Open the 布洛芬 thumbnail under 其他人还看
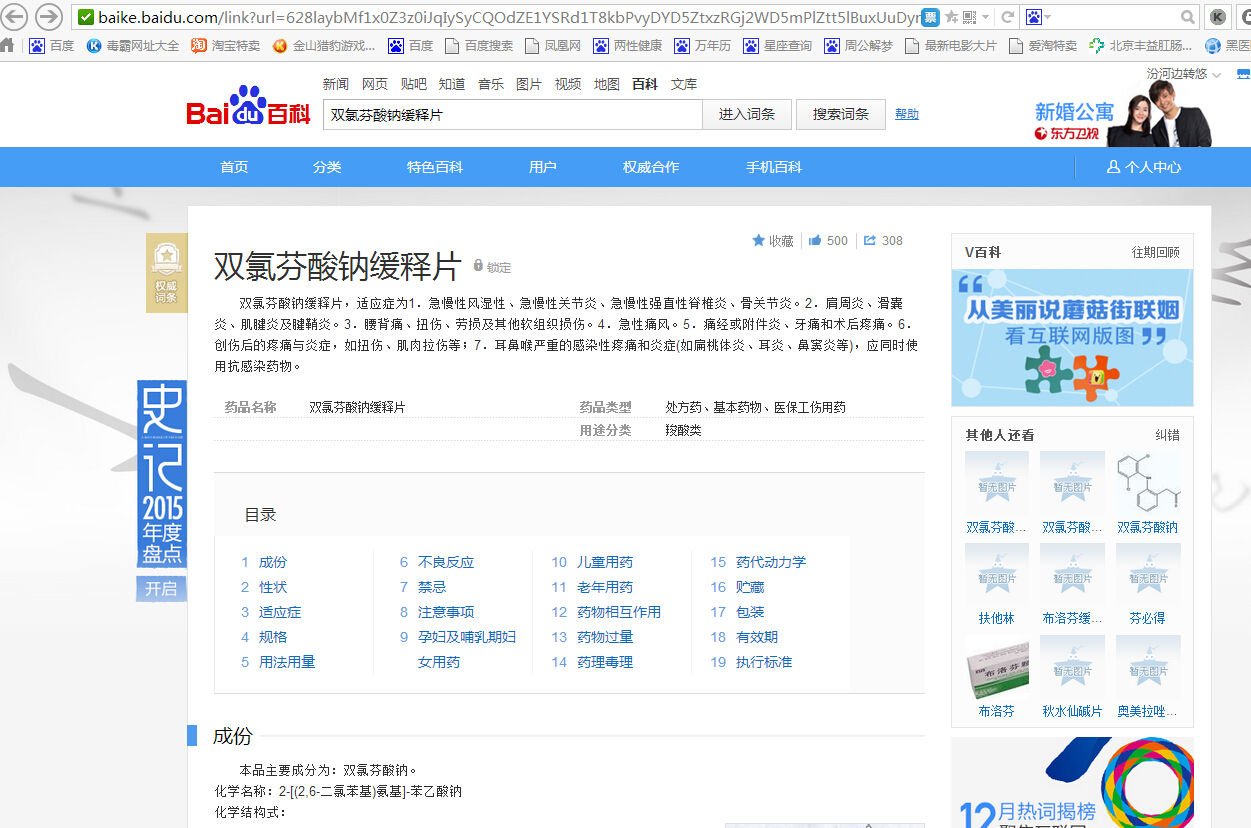 coord(996,672)
